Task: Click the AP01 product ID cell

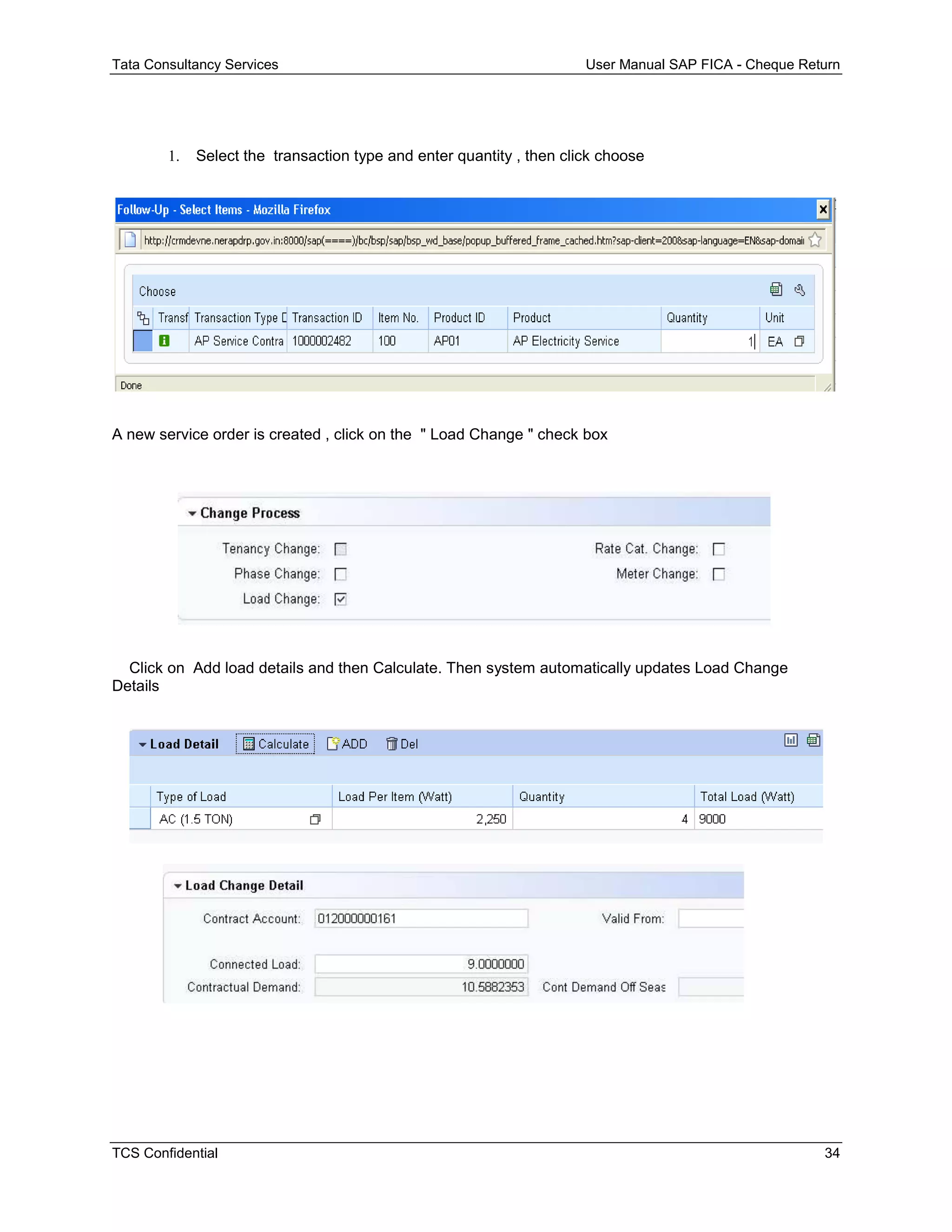Action: click(468, 341)
